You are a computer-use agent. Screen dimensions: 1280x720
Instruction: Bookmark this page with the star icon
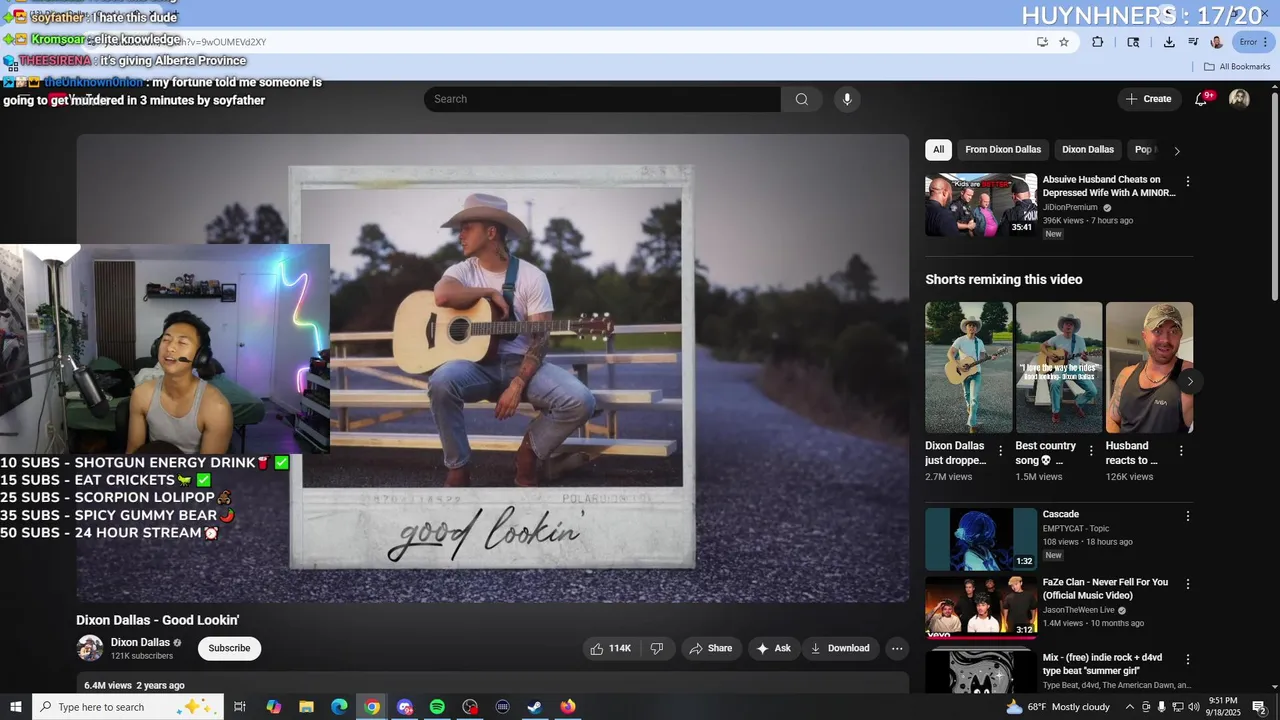pos(1064,42)
